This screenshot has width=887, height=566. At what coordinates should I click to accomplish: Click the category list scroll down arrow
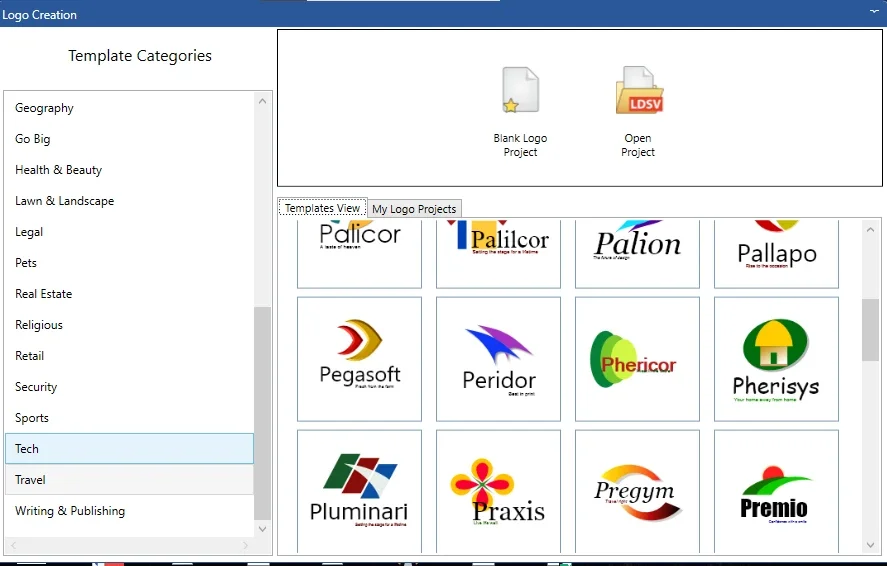point(262,529)
